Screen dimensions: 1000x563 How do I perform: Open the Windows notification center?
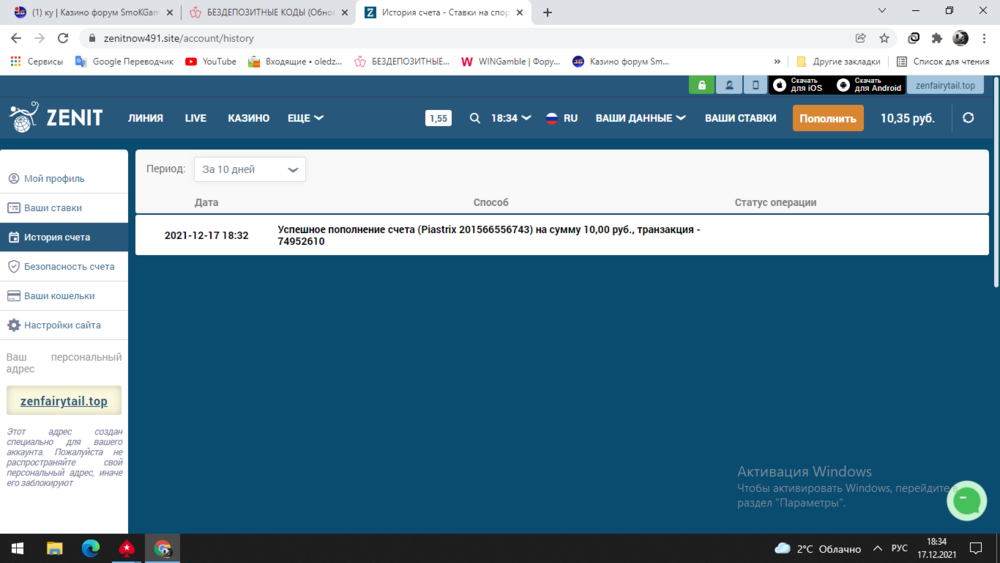click(976, 548)
